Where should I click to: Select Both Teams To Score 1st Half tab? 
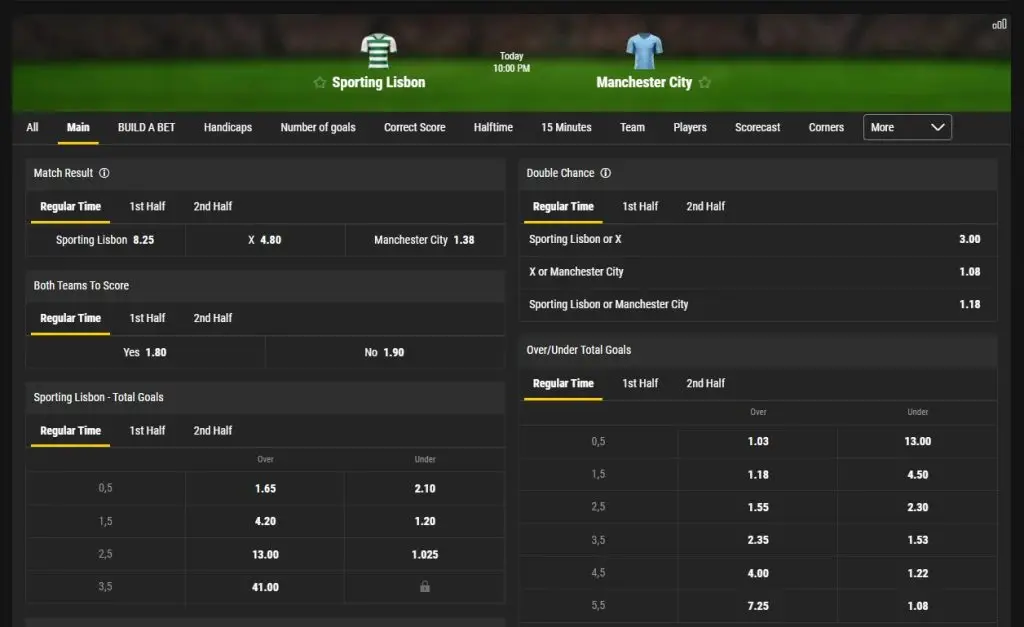(x=147, y=318)
